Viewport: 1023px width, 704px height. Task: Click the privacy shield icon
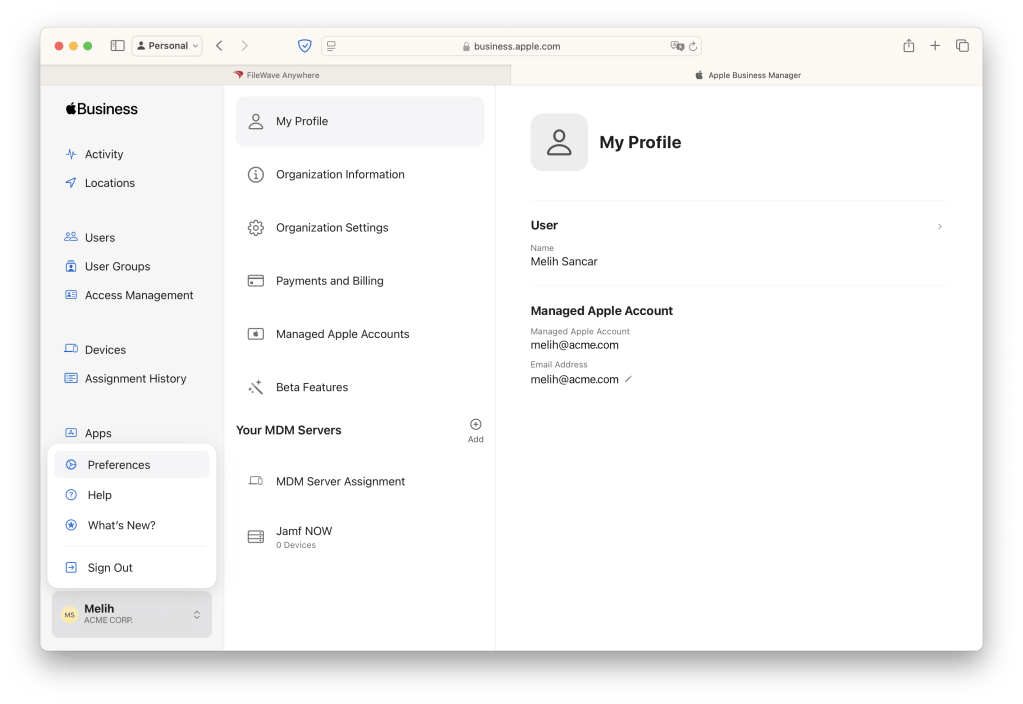[305, 46]
